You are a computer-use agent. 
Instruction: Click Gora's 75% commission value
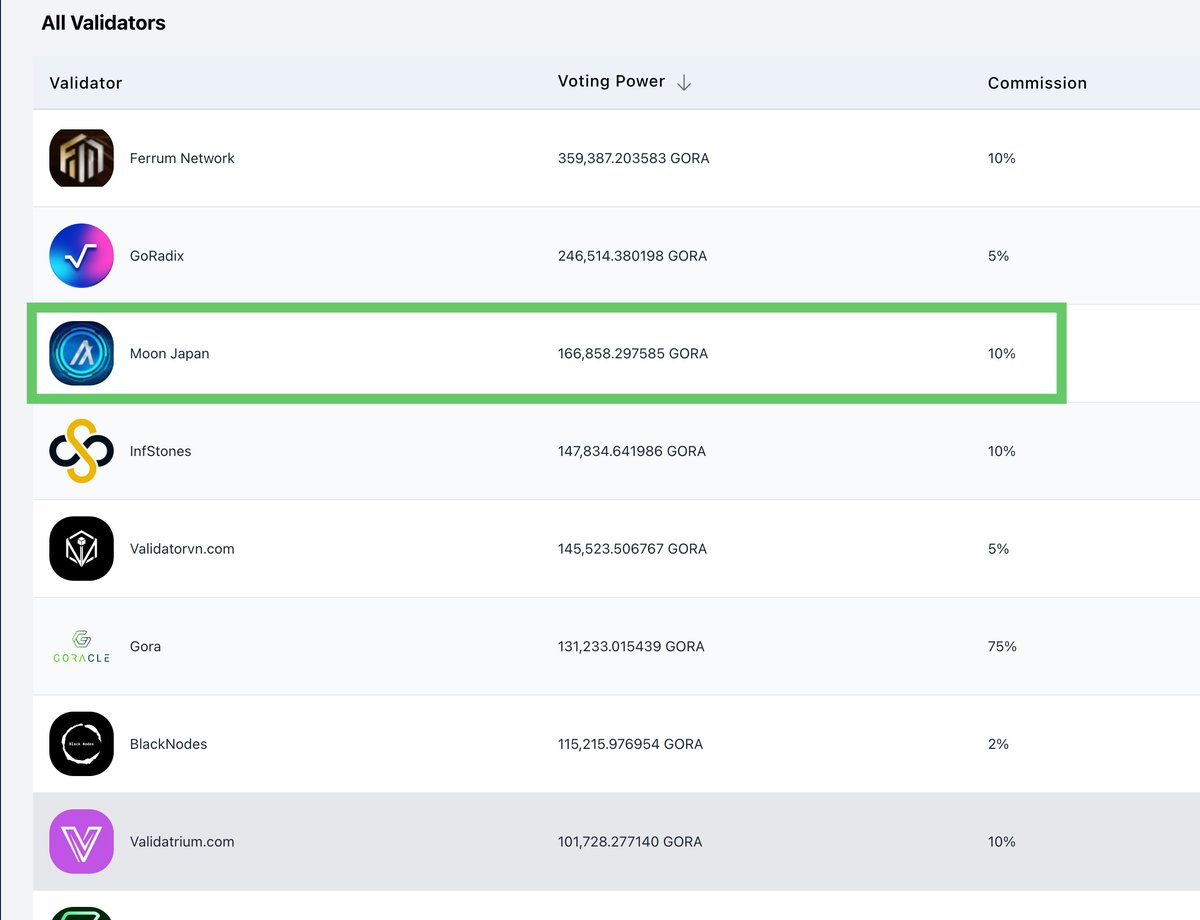pyautogui.click(x=1002, y=646)
